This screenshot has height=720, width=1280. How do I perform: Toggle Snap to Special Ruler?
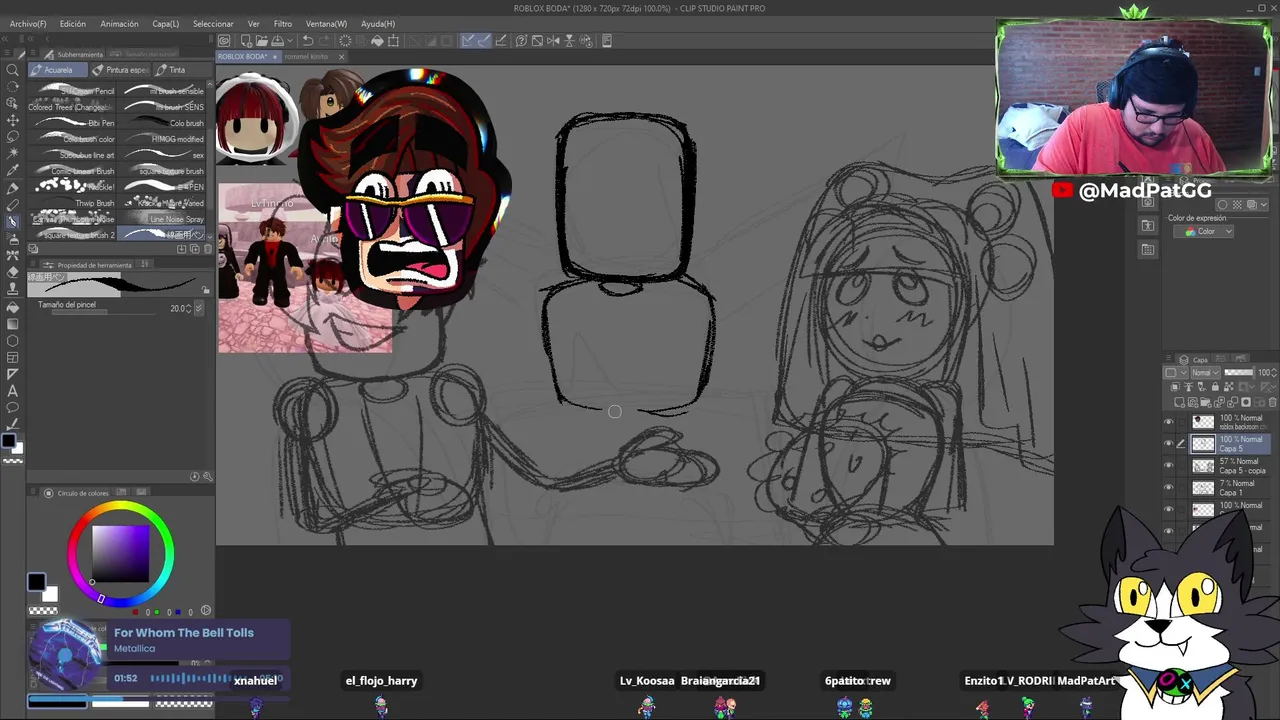(x=484, y=41)
